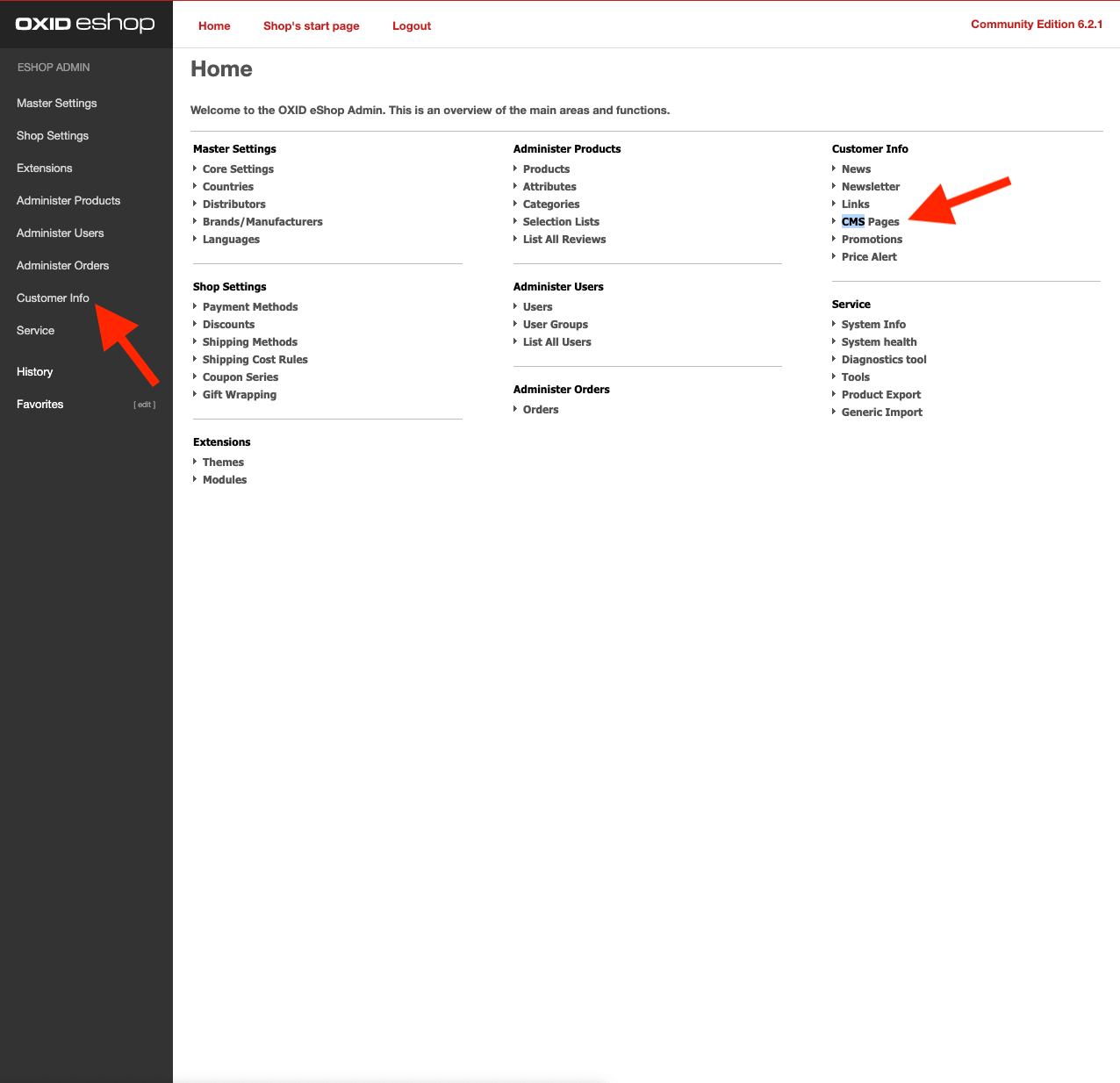Screen dimensions: 1120x1083
Task: Open System health
Action: (879, 341)
